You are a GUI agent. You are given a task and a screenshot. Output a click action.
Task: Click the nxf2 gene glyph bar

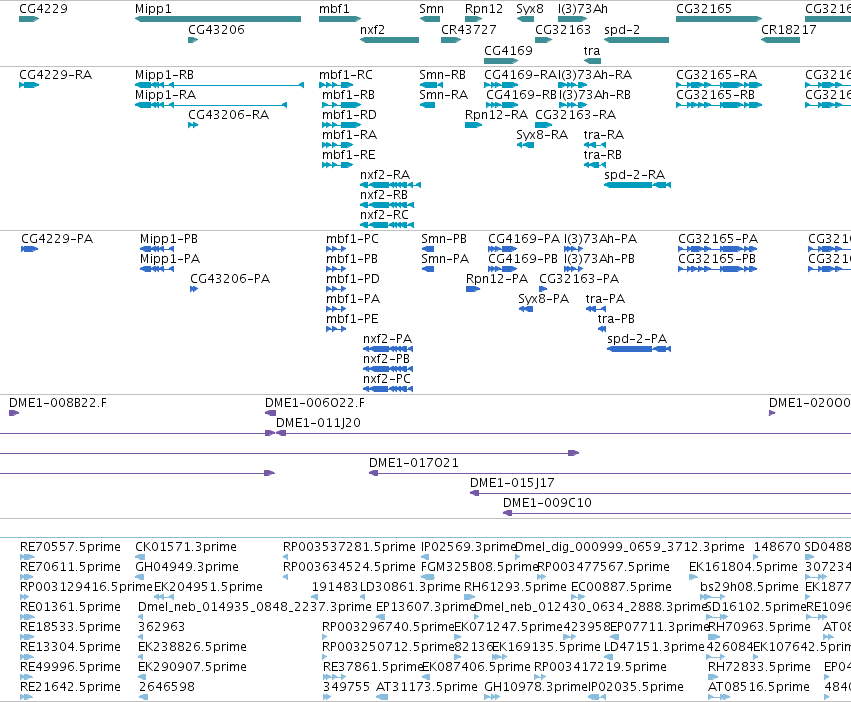pyautogui.click(x=389, y=40)
